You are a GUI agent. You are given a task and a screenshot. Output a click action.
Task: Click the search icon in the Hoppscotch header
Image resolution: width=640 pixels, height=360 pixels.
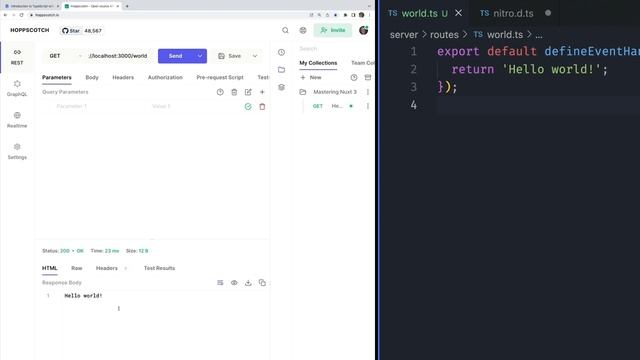tap(285, 30)
